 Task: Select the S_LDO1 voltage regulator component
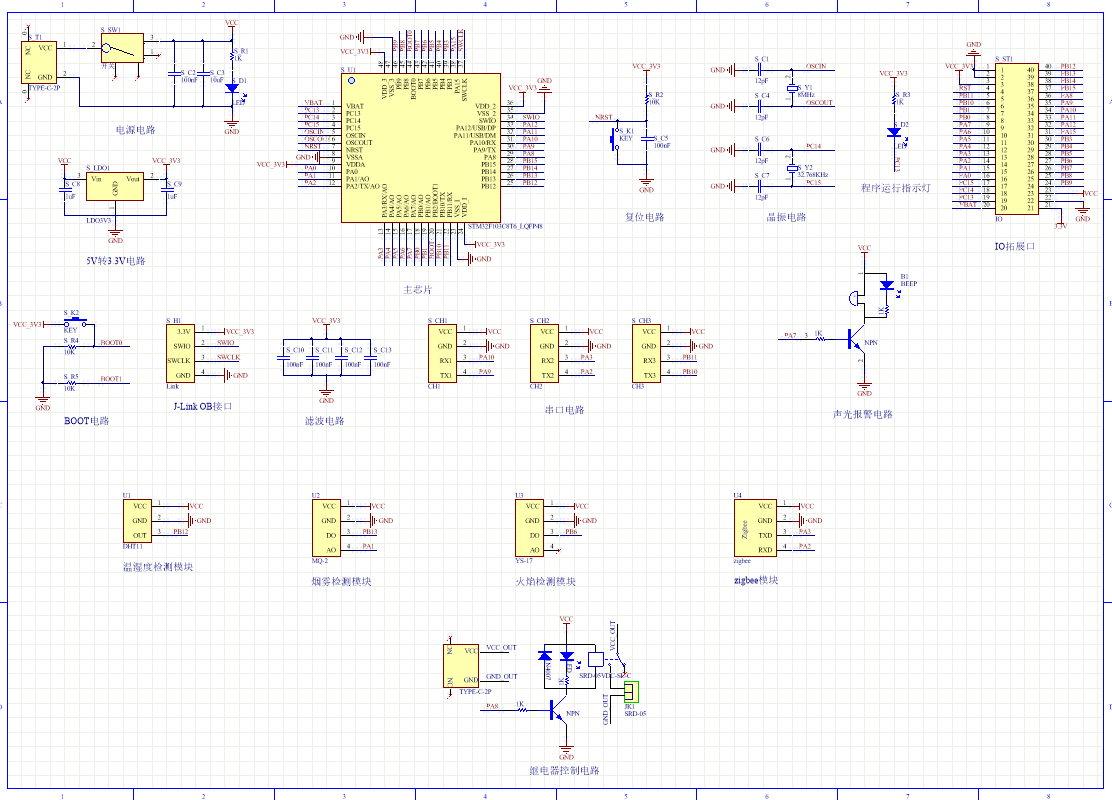coord(115,186)
